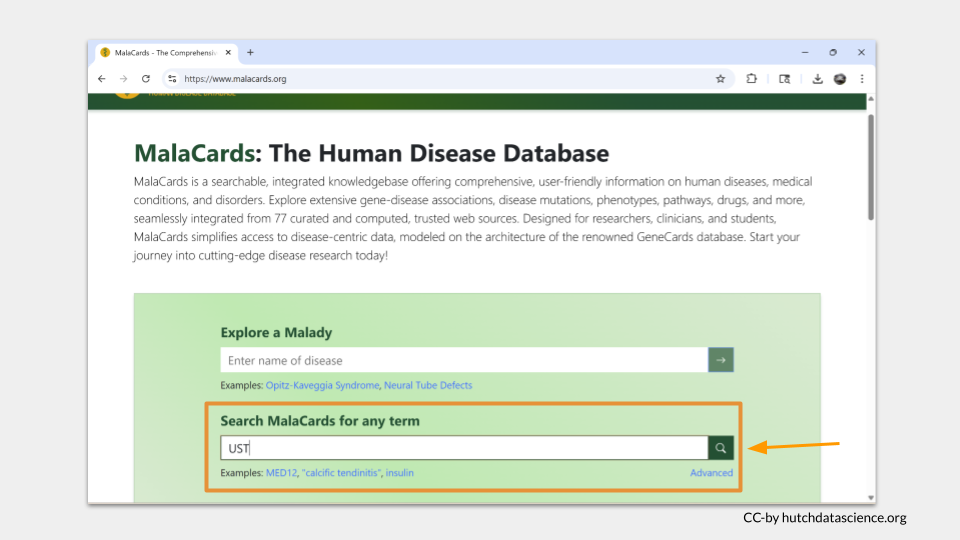This screenshot has width=960, height=540.
Task: Open a new tab with the plus button
Action: (250, 53)
